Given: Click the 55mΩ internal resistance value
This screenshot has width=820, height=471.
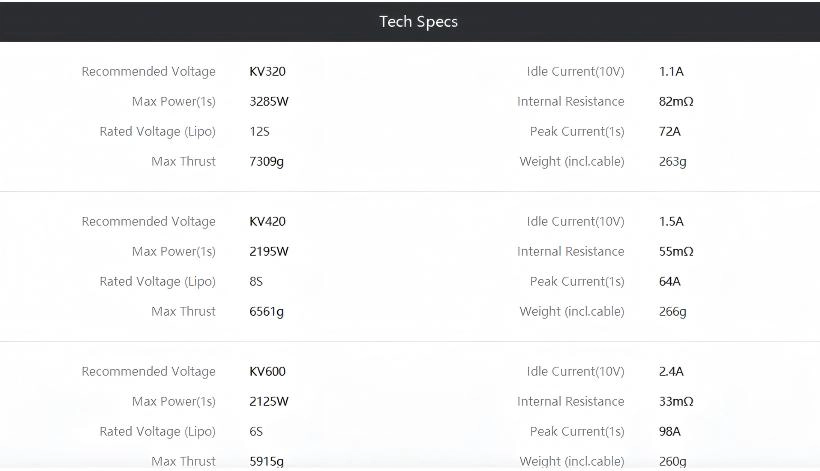Looking at the screenshot, I should pyautogui.click(x=676, y=252).
